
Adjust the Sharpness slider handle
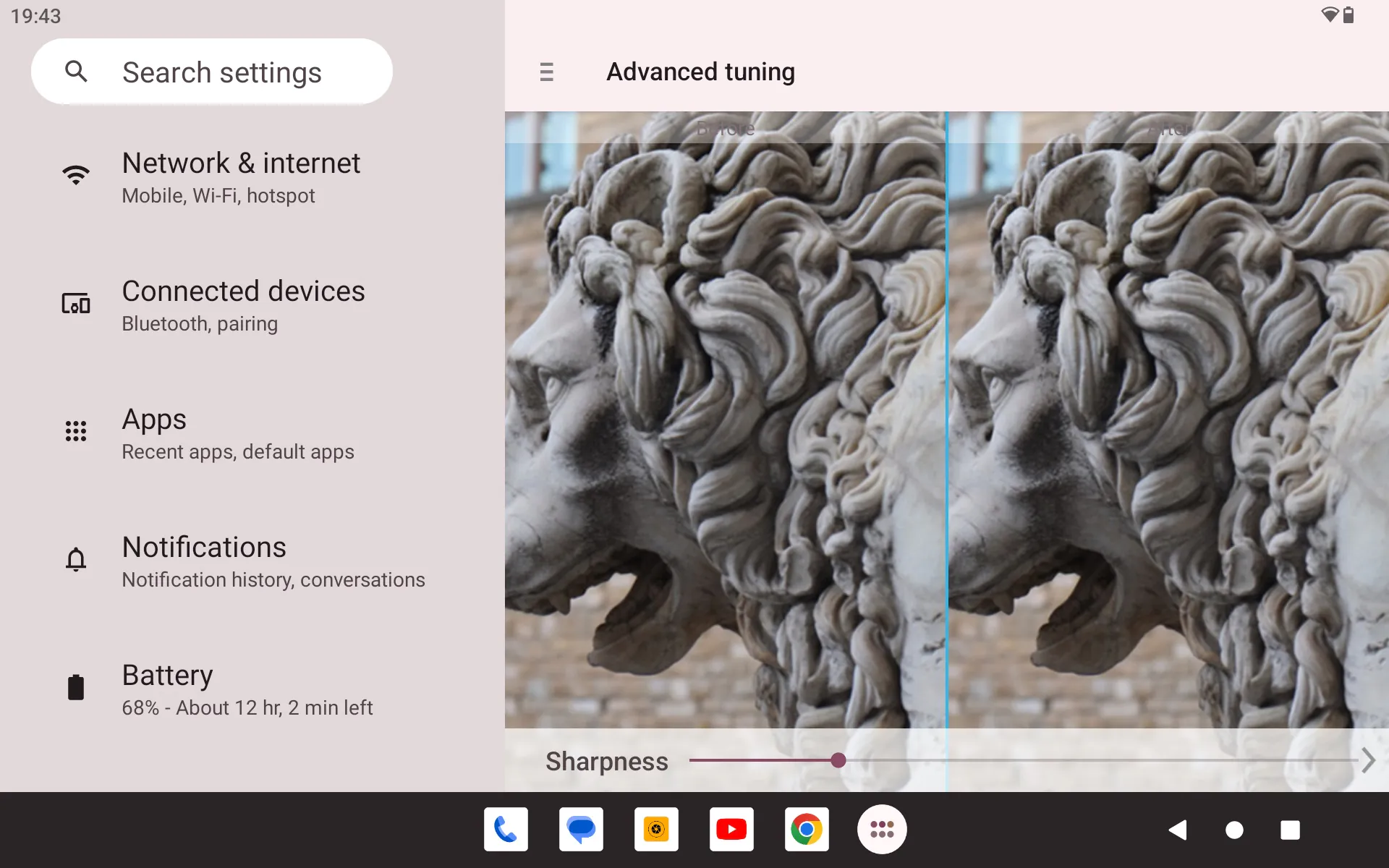[838, 760]
